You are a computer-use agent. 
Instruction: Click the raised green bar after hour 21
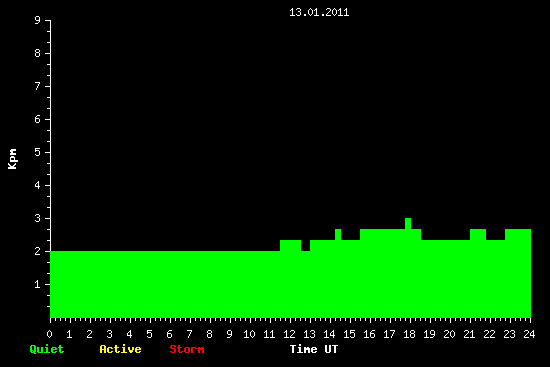click(x=478, y=234)
